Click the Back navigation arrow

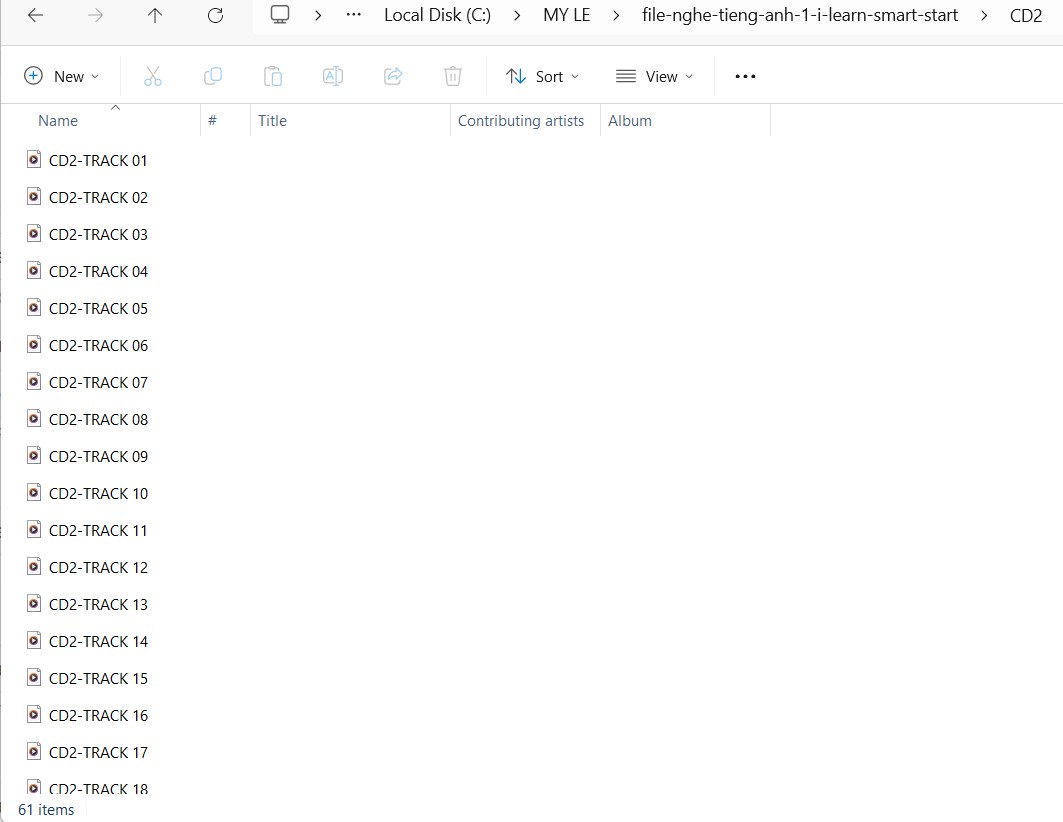[35, 15]
